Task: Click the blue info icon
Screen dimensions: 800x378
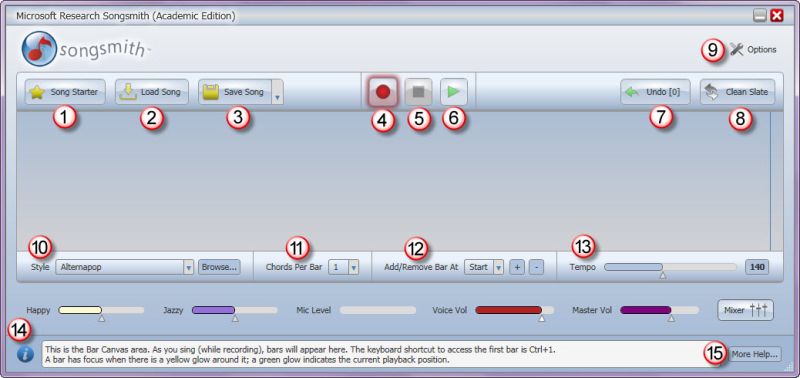Action: (x=25, y=354)
